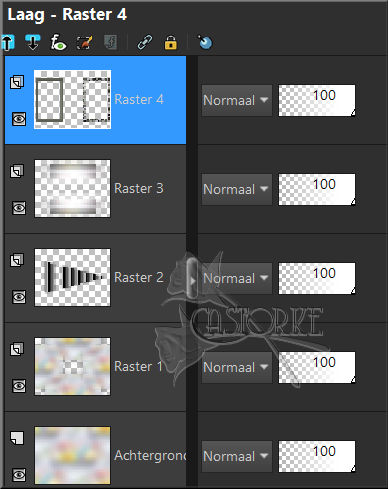Click the layer type icon for Raster 3
388x489 pixels.
pyautogui.click(x=17, y=171)
